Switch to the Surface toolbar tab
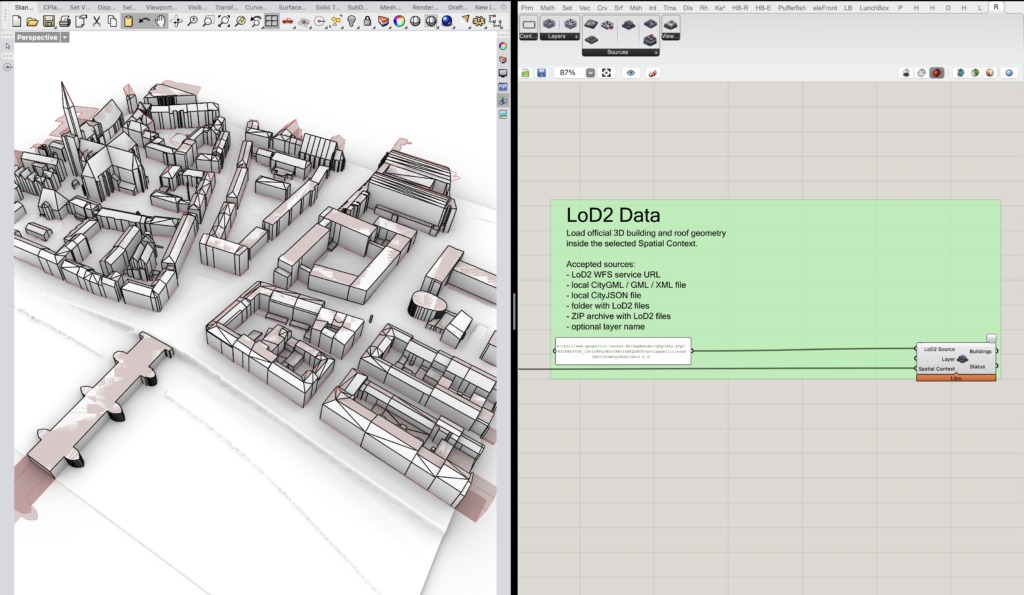Screen dimensions: 1024x595 click(291, 7)
